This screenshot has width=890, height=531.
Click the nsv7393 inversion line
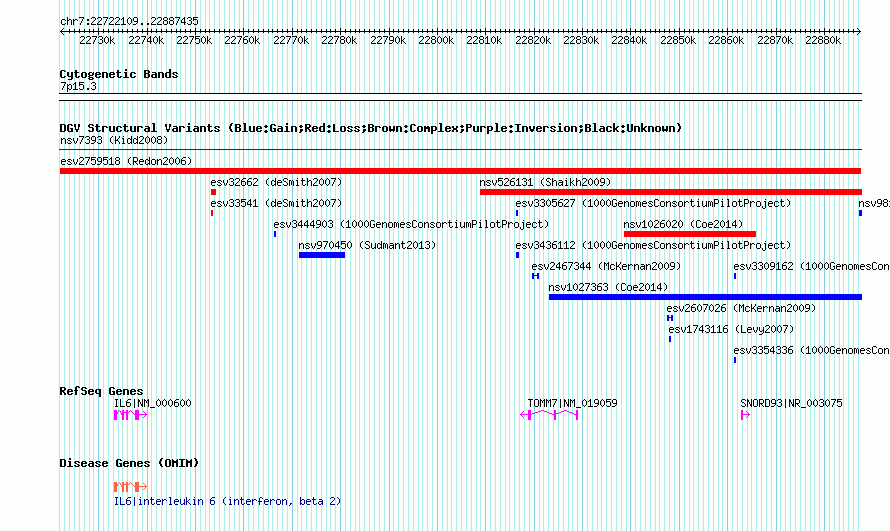[x=460, y=150]
